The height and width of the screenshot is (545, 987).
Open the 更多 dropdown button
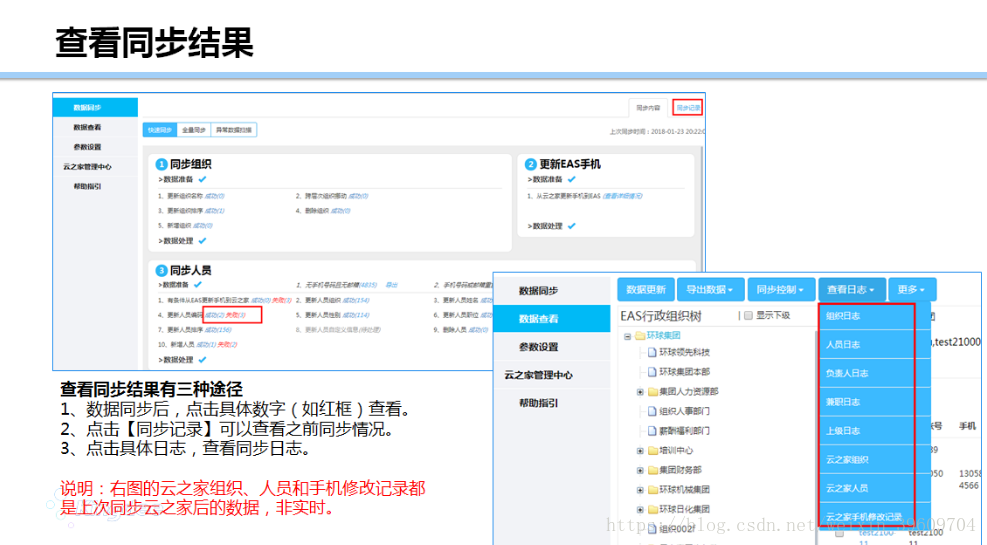pyautogui.click(x=912, y=289)
